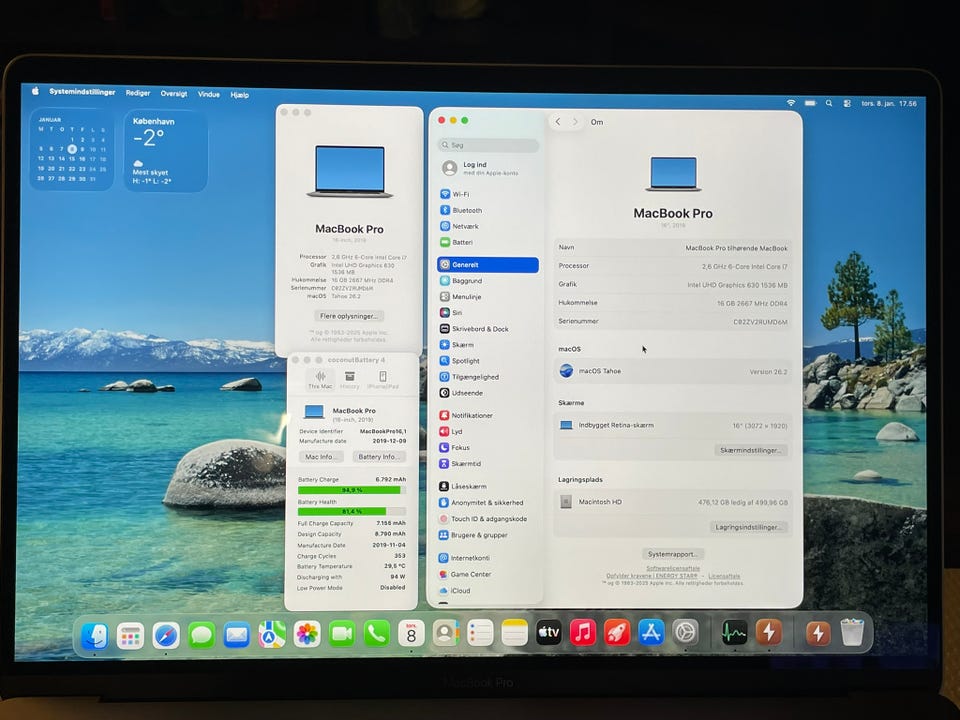Screen dimensions: 960x720
Task: Select Notifikationer in the sidebar
Action: click(471, 415)
